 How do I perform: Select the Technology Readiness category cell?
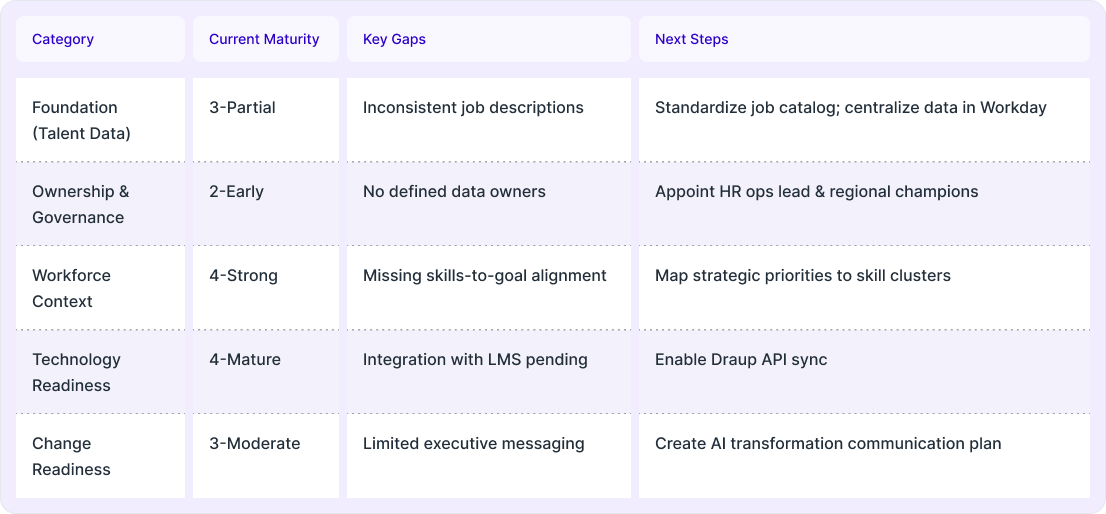(x=100, y=372)
